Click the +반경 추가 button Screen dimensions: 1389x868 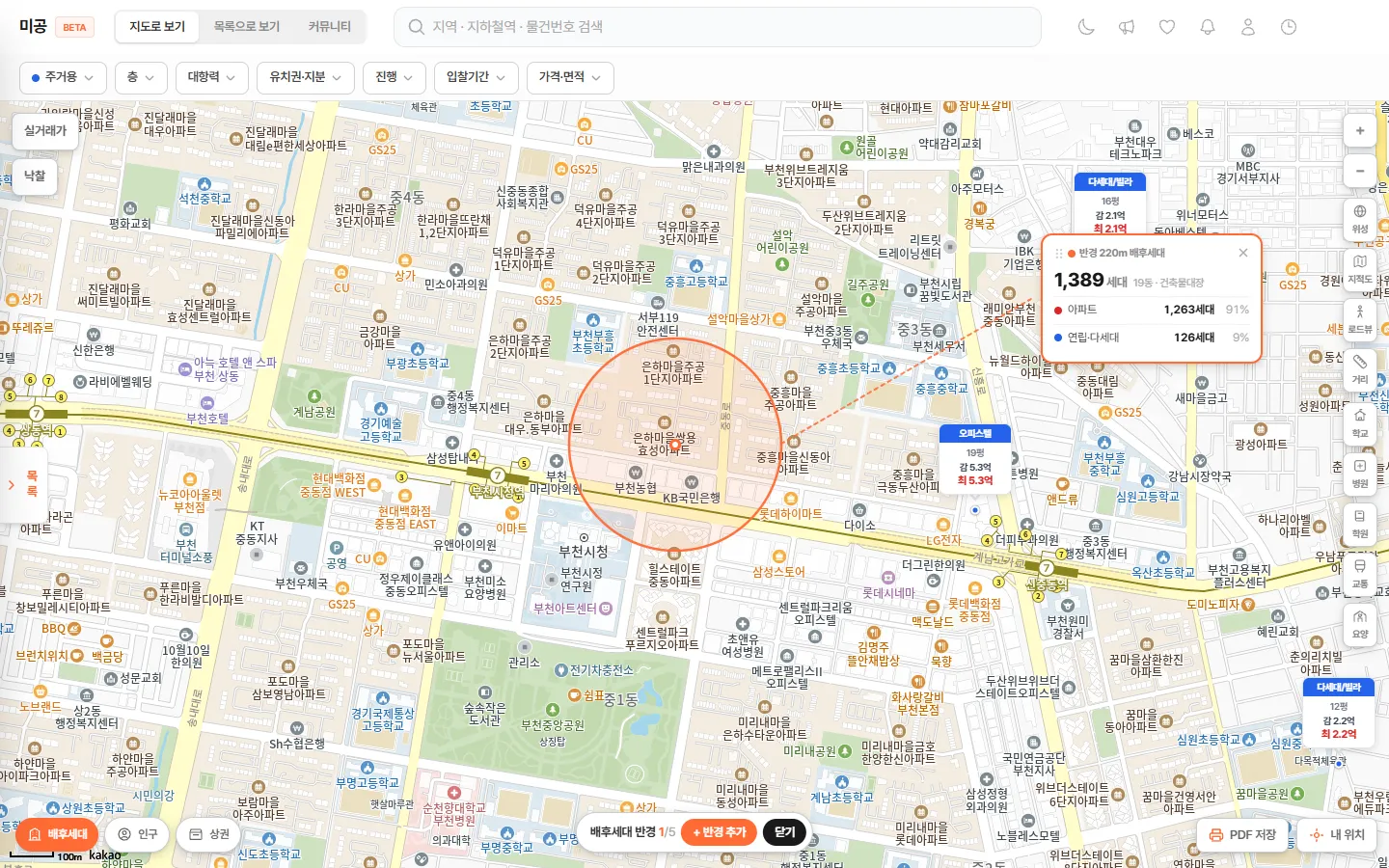(720, 832)
